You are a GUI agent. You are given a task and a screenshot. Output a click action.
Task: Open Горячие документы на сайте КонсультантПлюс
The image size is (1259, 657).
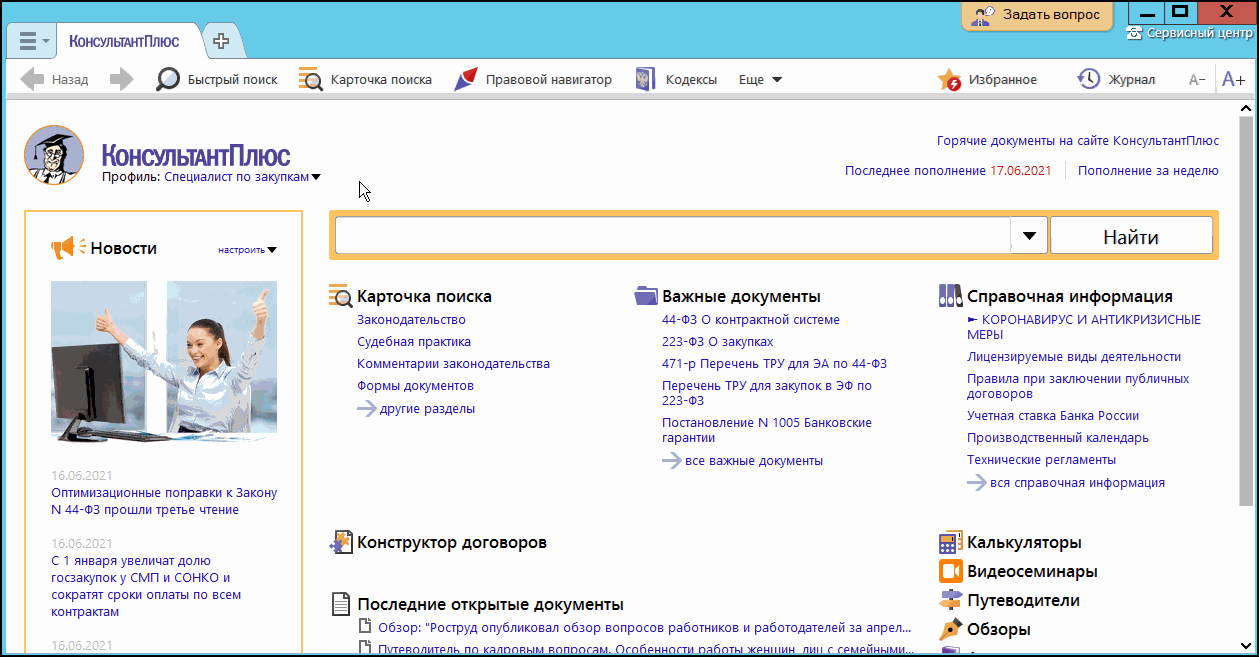point(1078,141)
